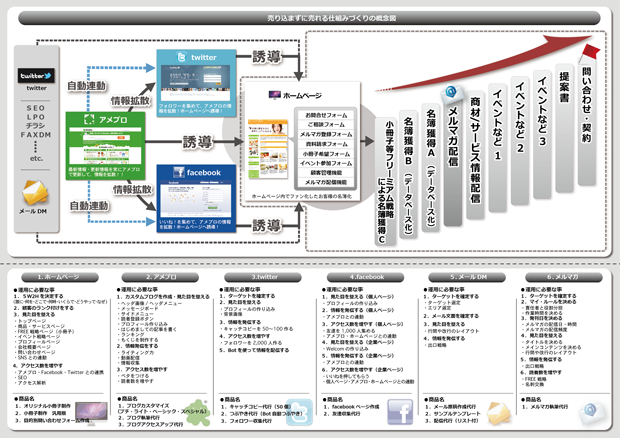Click the 小冊子等フリーミアム戦略による名簿獲得C bar
The width and height of the screenshot is (620, 438).
385,182
